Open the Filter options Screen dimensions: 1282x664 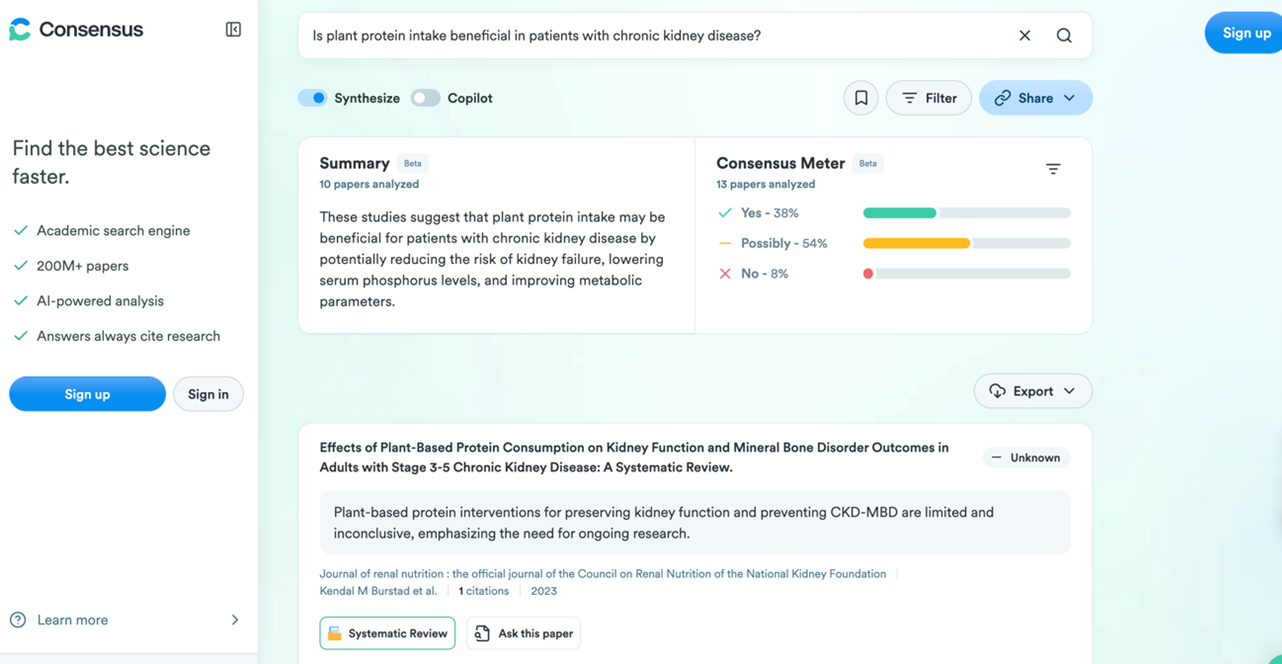pyautogui.click(x=929, y=98)
